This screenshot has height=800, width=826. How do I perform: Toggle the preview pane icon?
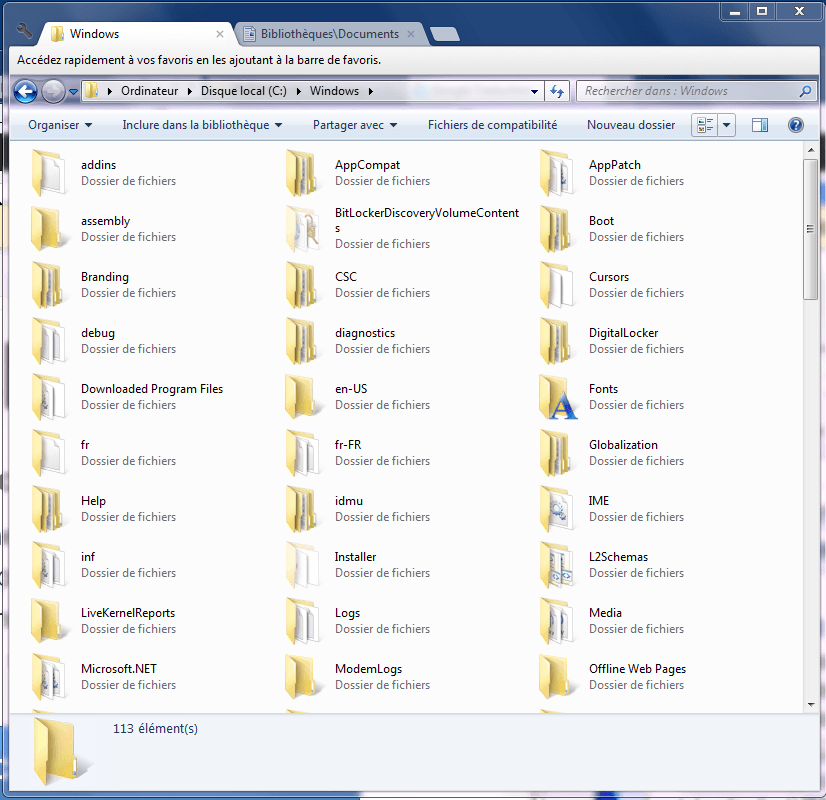coord(760,125)
